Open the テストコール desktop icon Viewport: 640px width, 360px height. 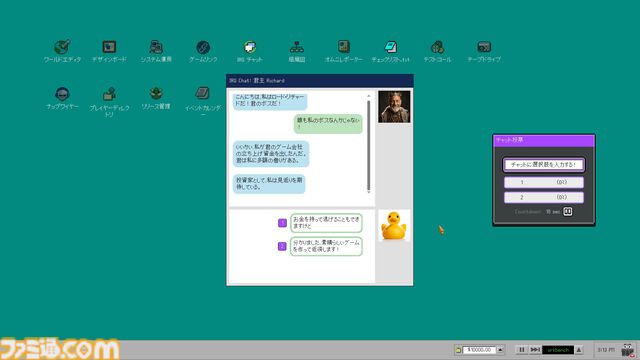click(437, 51)
